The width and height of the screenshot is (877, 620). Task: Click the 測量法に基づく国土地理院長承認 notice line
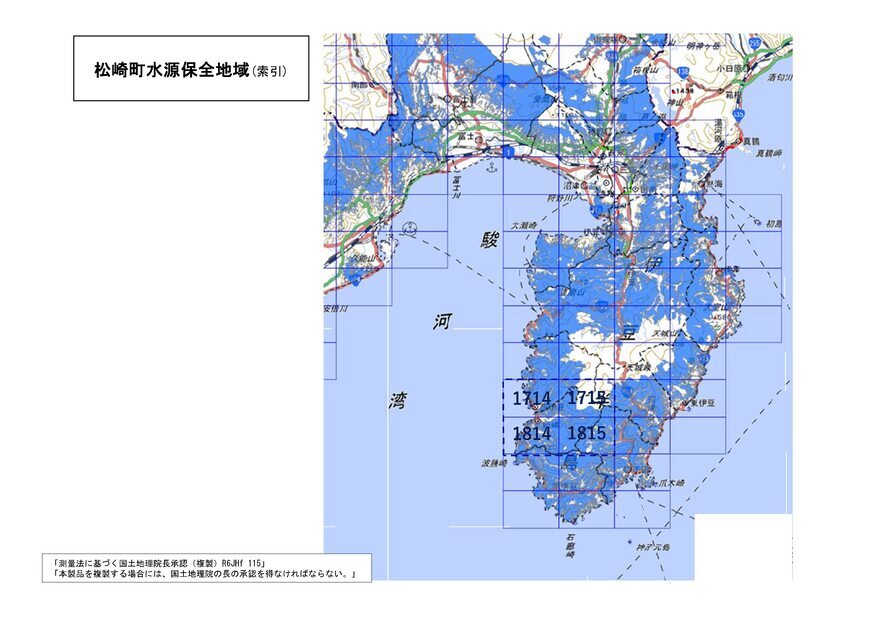click(x=159, y=563)
